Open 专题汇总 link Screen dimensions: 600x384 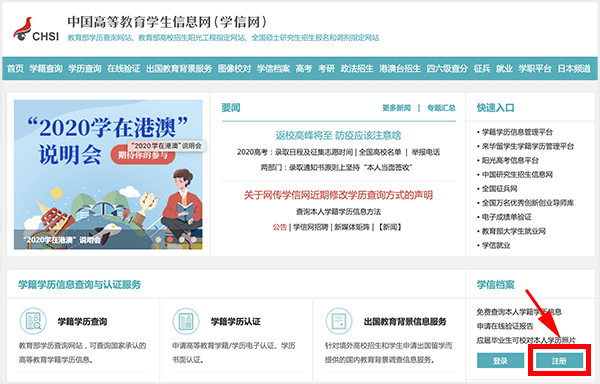coord(441,108)
